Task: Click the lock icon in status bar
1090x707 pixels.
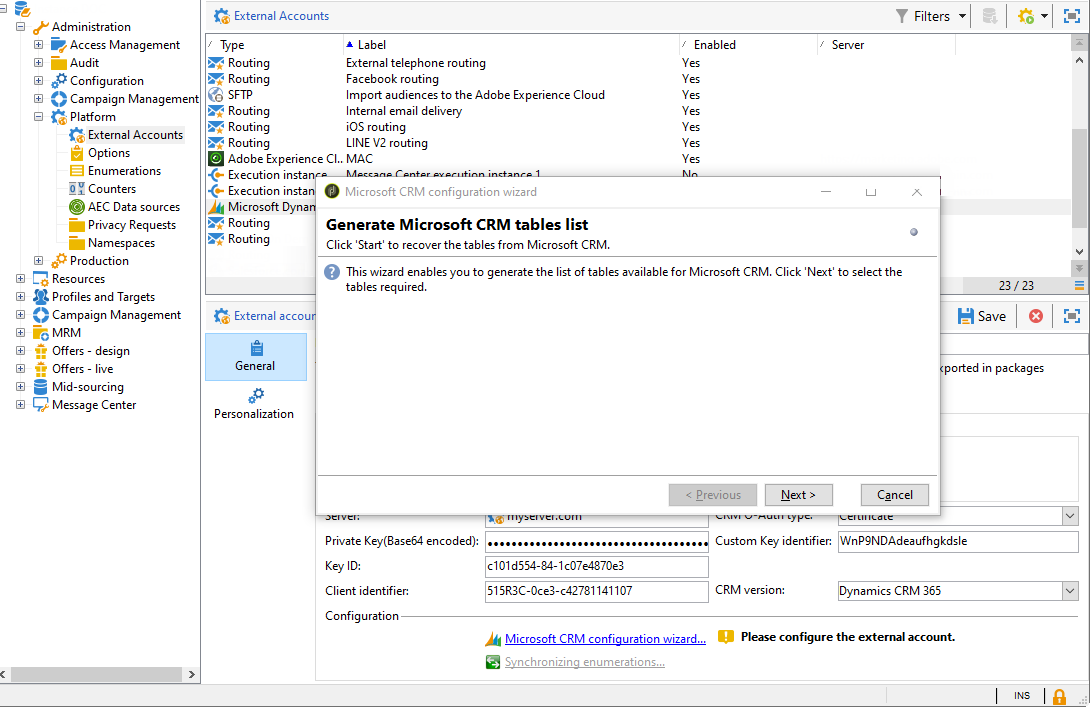Action: click(x=1059, y=696)
